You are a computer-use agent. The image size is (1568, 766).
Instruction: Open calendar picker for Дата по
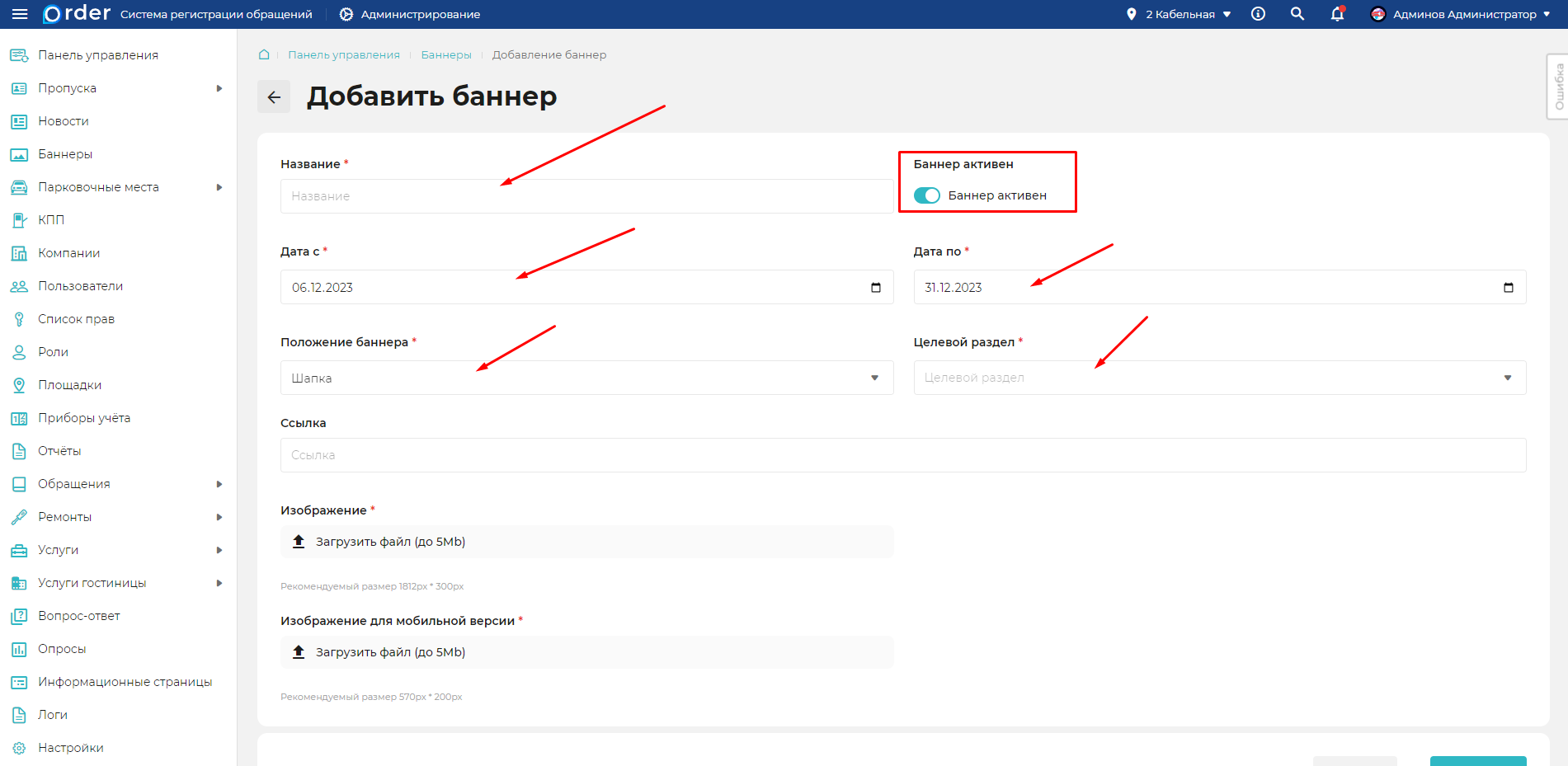pos(1508,287)
